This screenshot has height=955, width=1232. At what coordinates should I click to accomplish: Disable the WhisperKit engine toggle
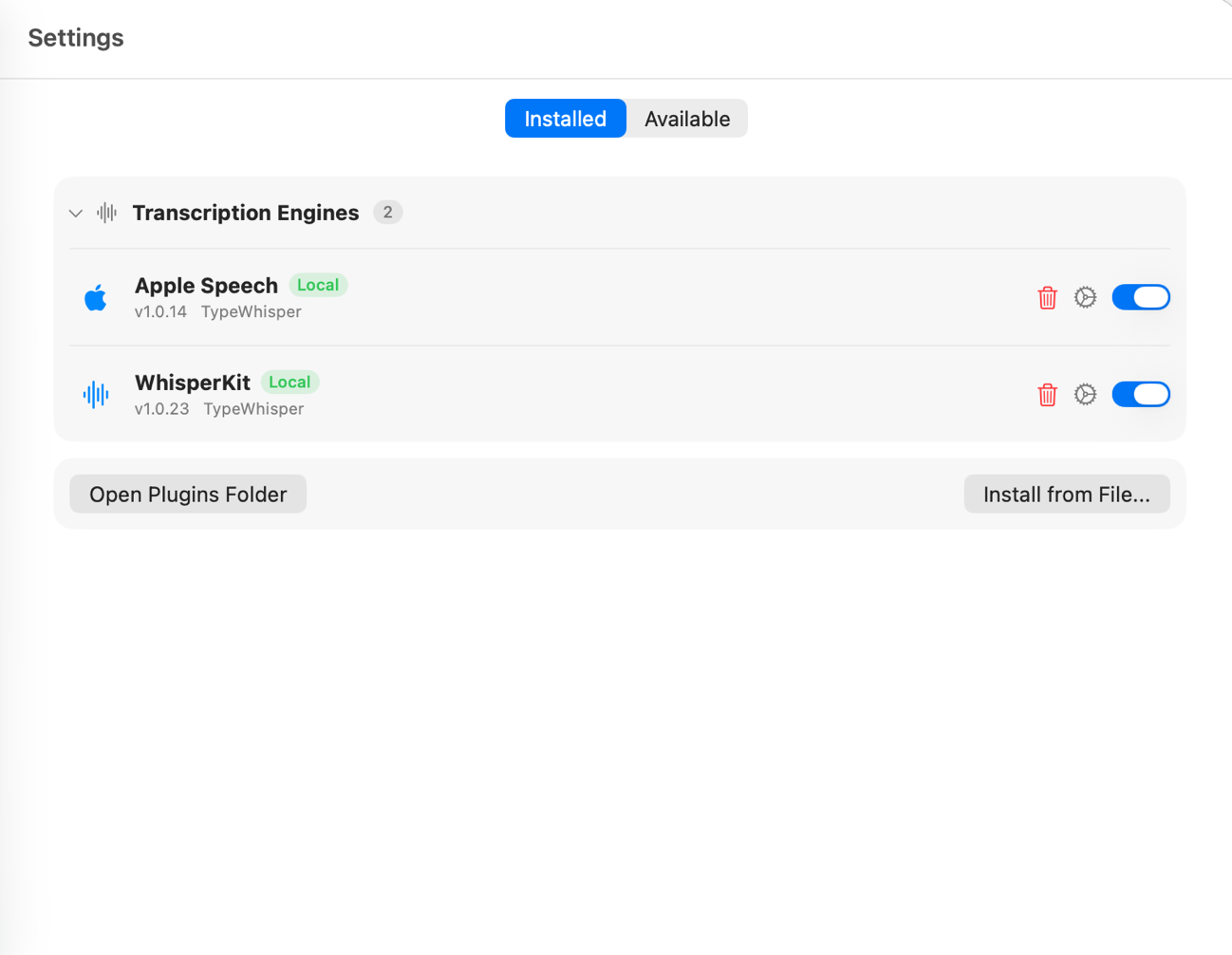(1140, 394)
